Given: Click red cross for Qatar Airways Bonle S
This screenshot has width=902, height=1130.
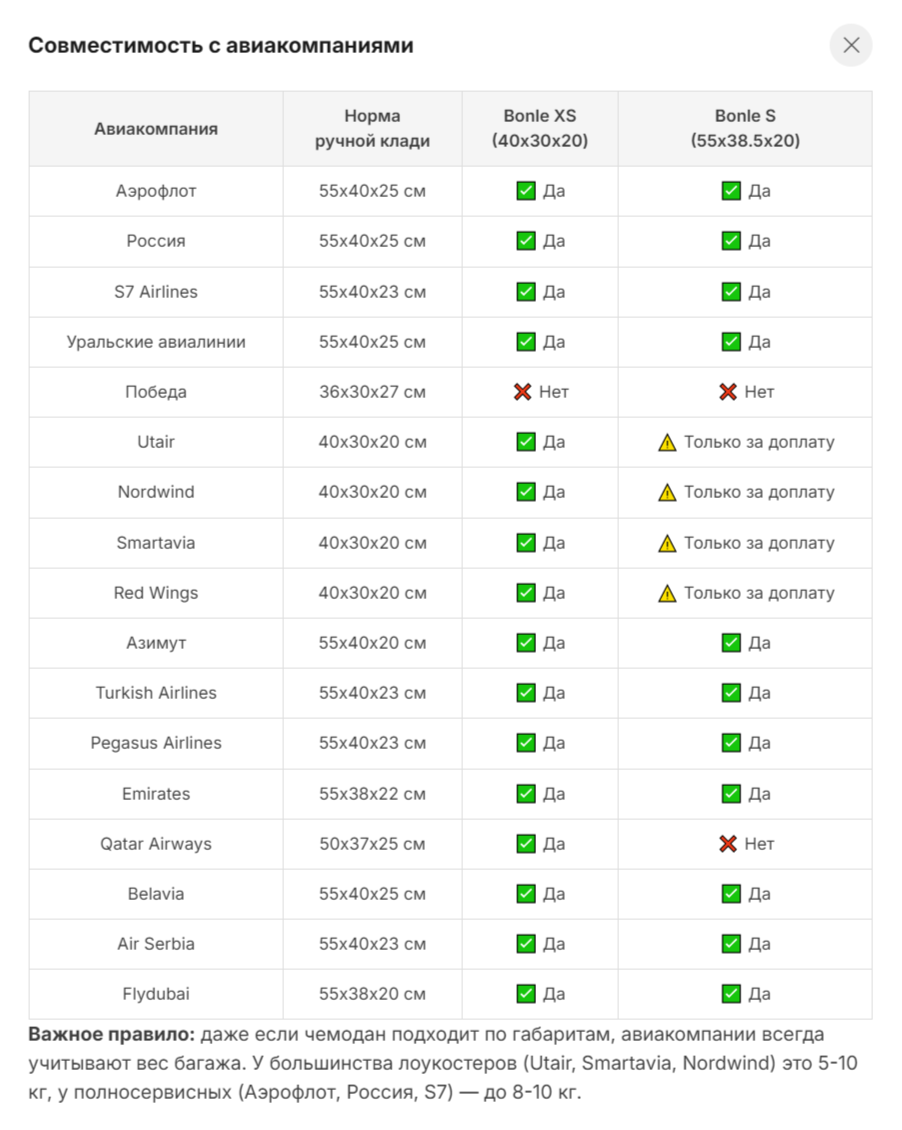Looking at the screenshot, I should click(728, 844).
